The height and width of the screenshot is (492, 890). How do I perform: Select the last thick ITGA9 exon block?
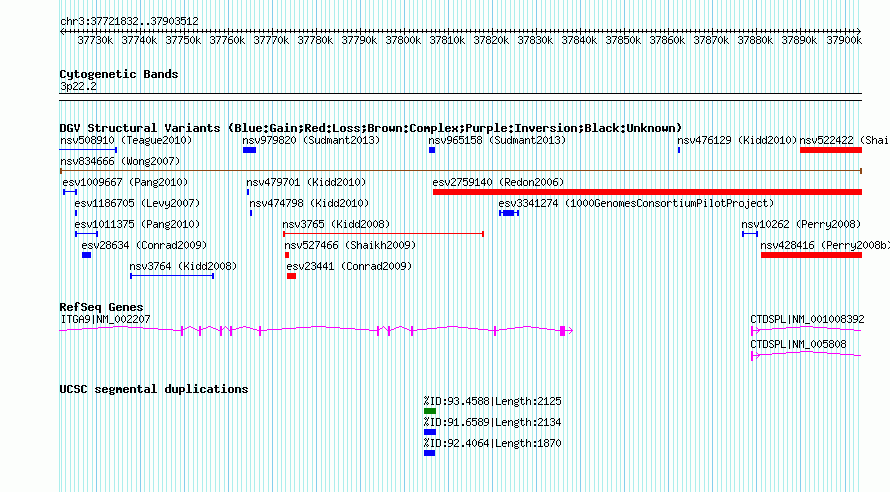(x=562, y=331)
